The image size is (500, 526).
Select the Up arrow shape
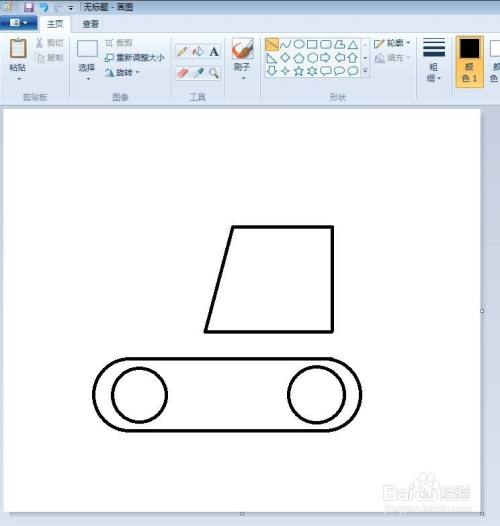(353, 58)
